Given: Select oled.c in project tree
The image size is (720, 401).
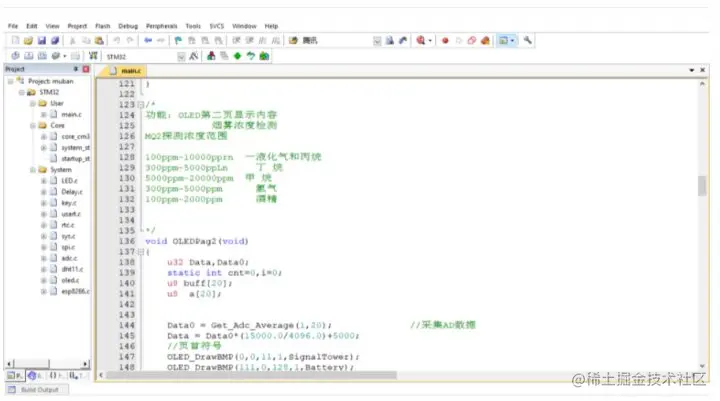Looking at the screenshot, I should coord(70,280).
